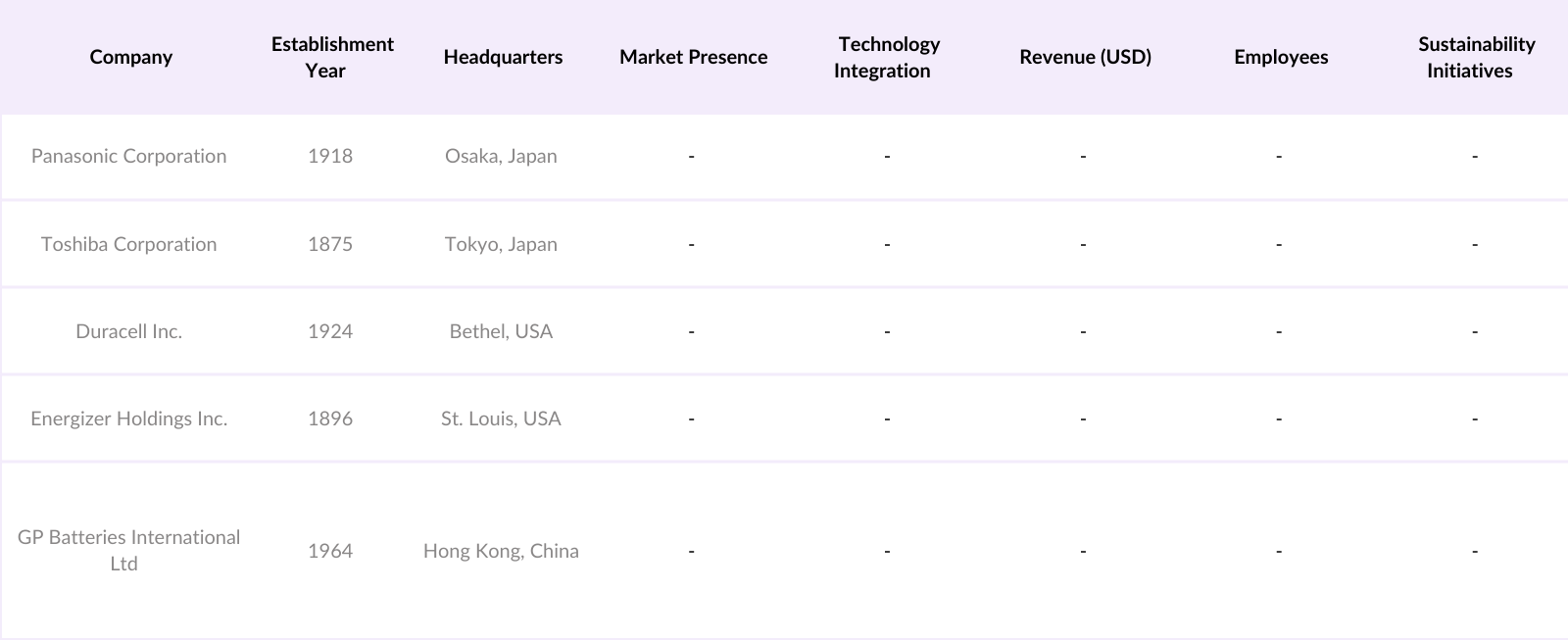Viewport: 1568px width, 640px height.
Task: Select the Hong Kong, China cell
Action: [x=501, y=551]
